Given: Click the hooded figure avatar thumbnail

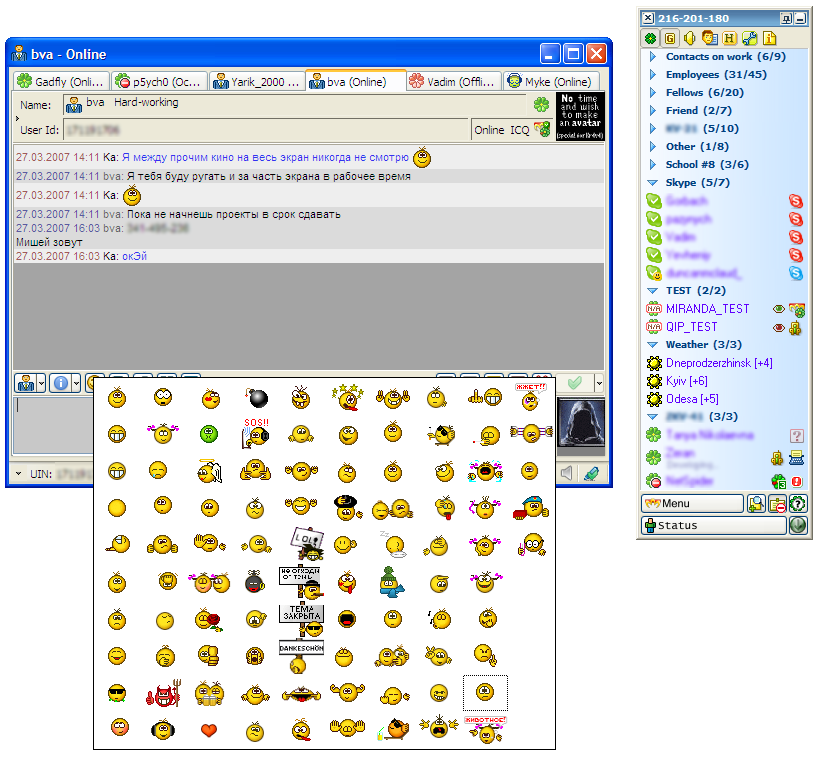Looking at the screenshot, I should pyautogui.click(x=580, y=421).
